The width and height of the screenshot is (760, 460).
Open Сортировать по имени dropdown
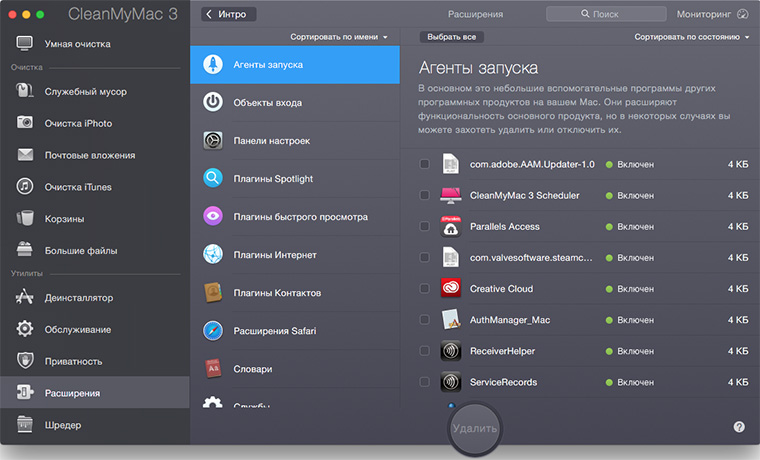[x=339, y=37]
